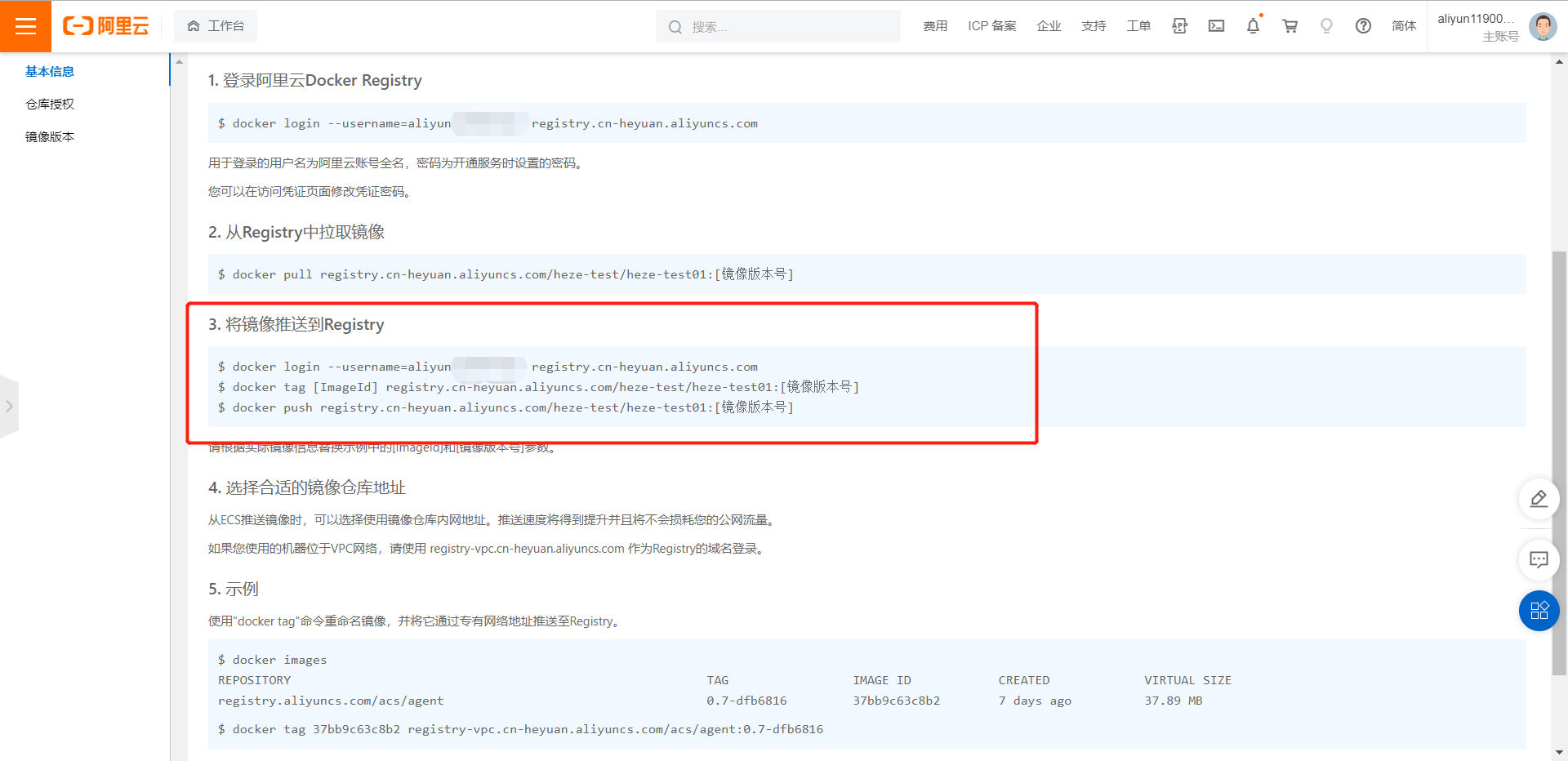Click heading 5. 示例

point(234,589)
